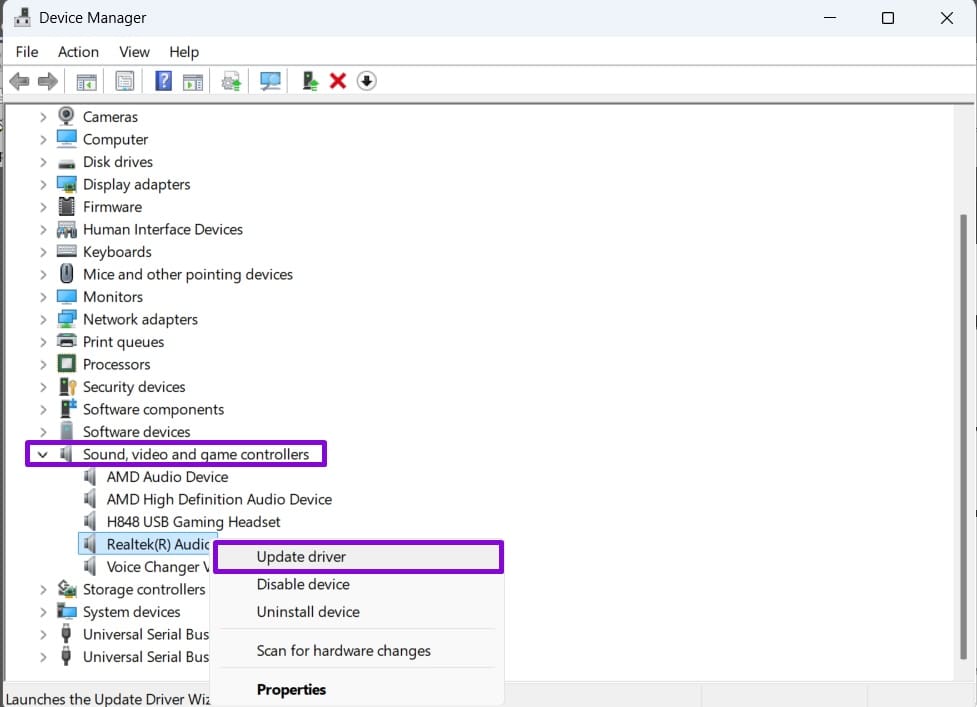Click the Show/Hide Action Pane toolbar icon

click(x=193, y=82)
